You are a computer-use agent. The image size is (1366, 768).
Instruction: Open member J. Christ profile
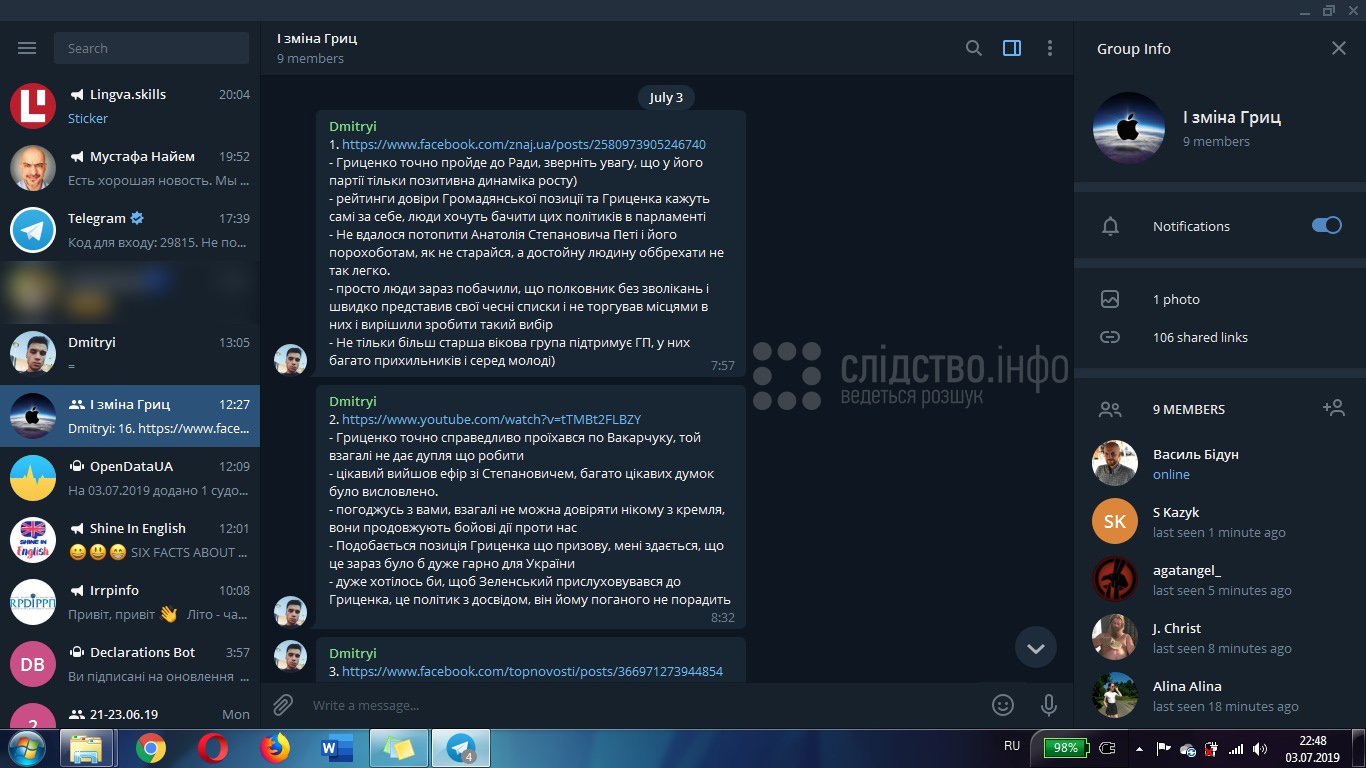1220,637
